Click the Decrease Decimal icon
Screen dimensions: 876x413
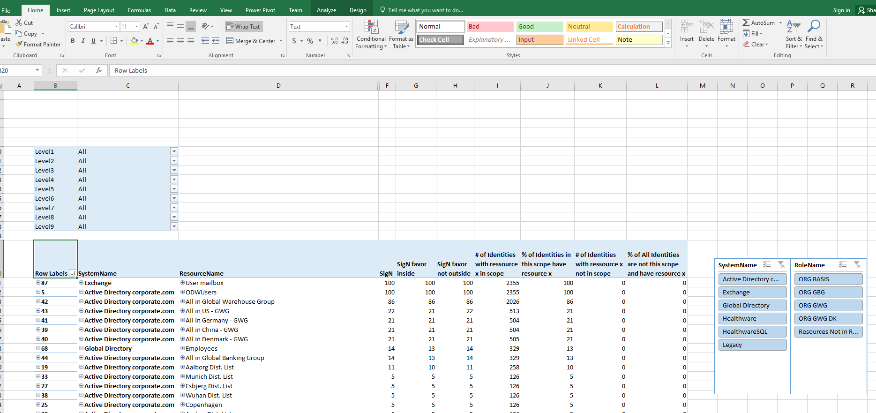click(345, 41)
